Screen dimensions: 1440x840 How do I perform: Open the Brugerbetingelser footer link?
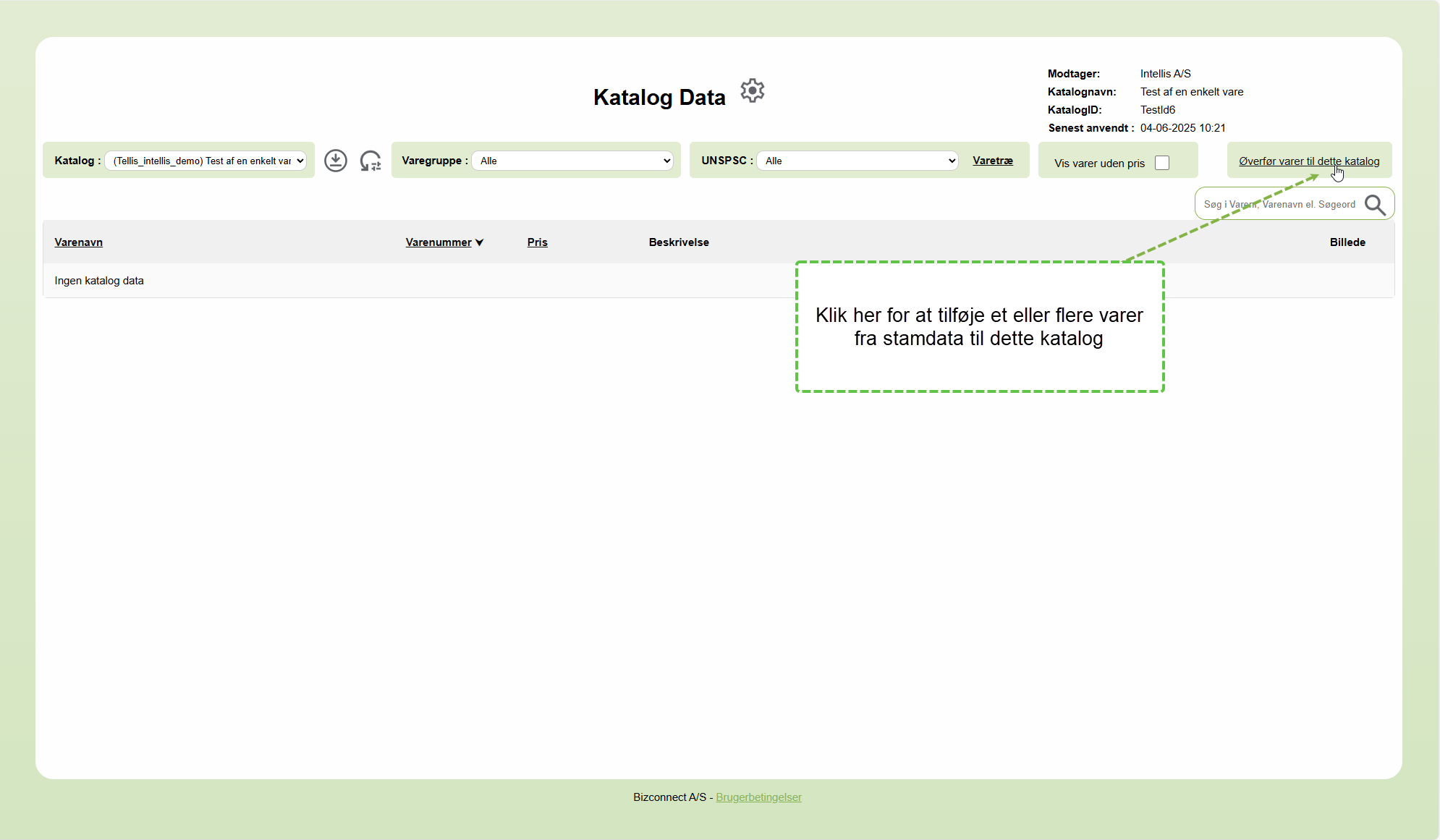pyautogui.click(x=758, y=797)
